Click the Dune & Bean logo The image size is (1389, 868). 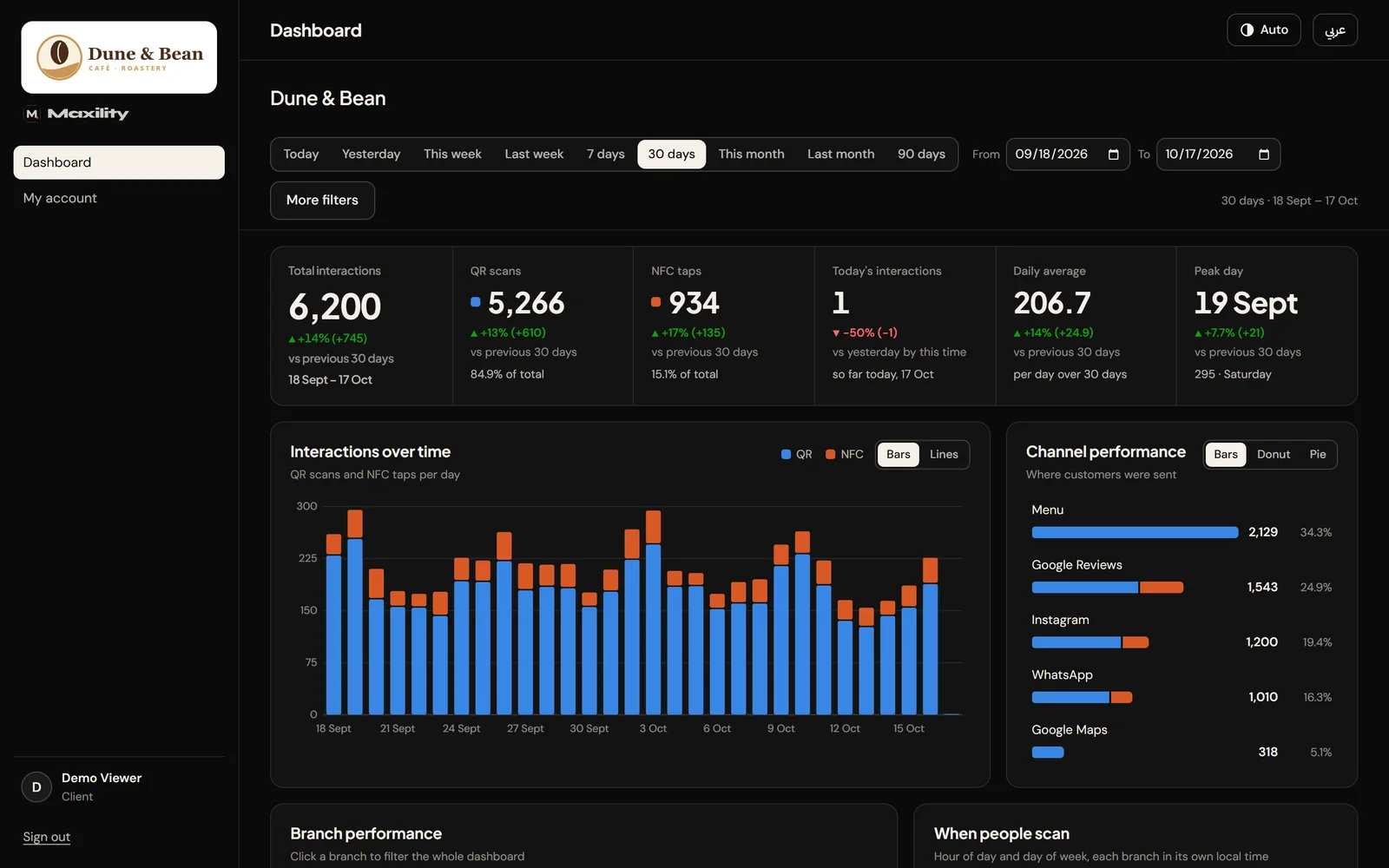(119, 57)
